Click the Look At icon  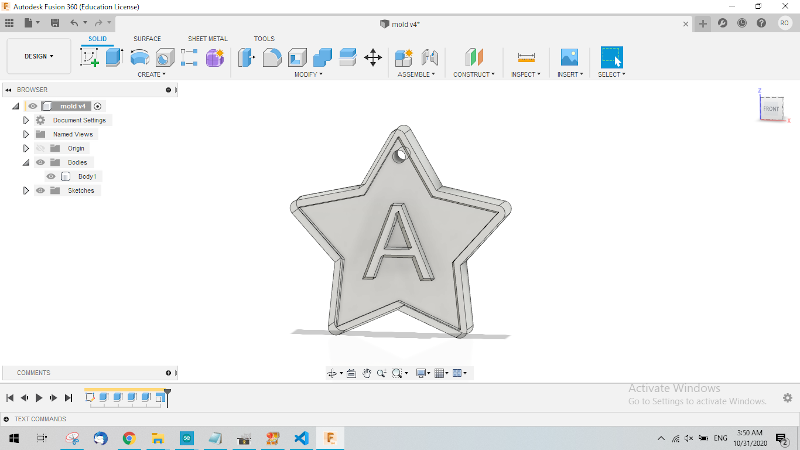point(351,373)
